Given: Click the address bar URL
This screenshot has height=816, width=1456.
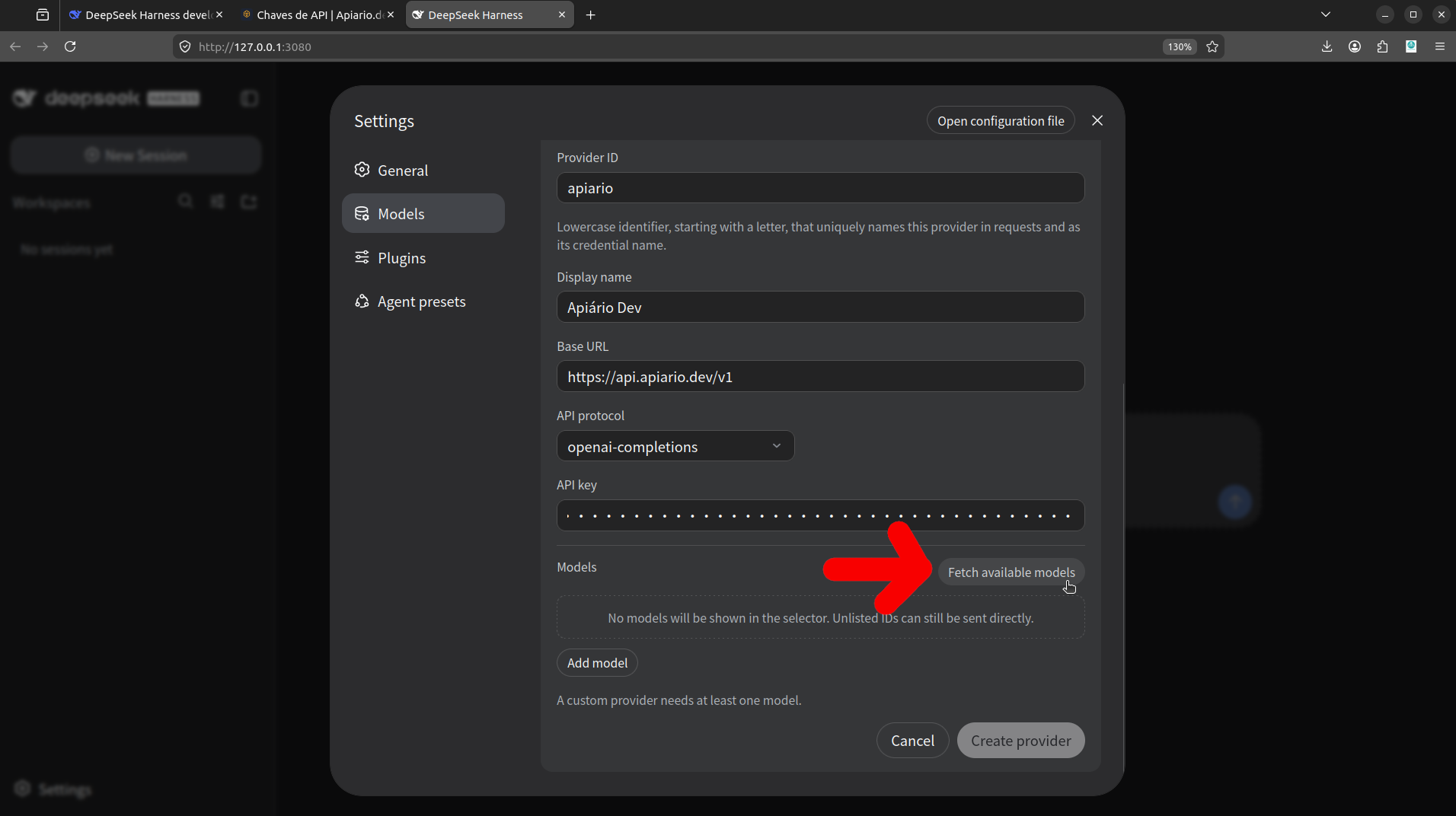Looking at the screenshot, I should click(254, 46).
